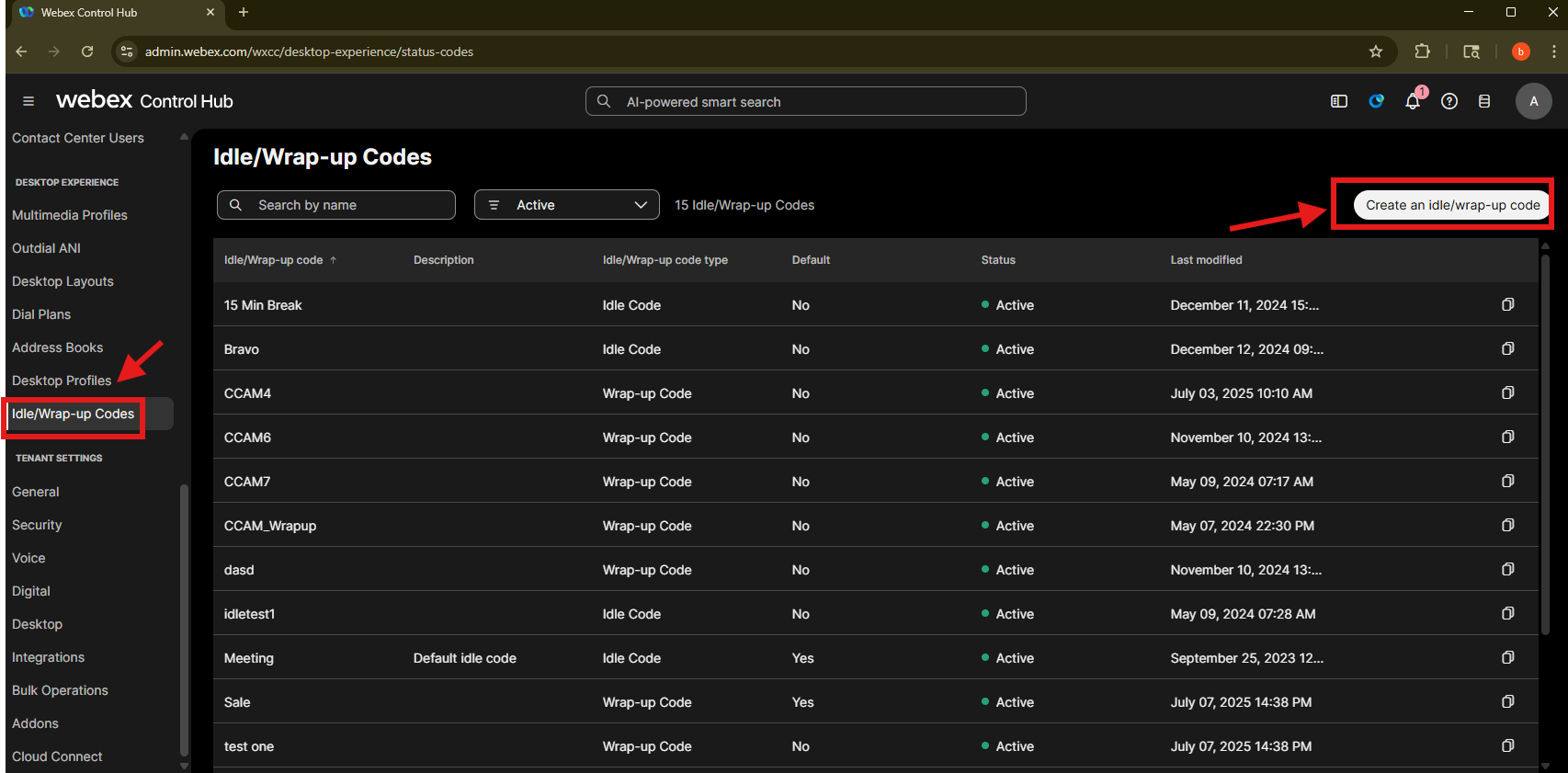Click the clipboard icon beside the help icon
The width and height of the screenshot is (1568, 773).
pyautogui.click(x=1484, y=101)
